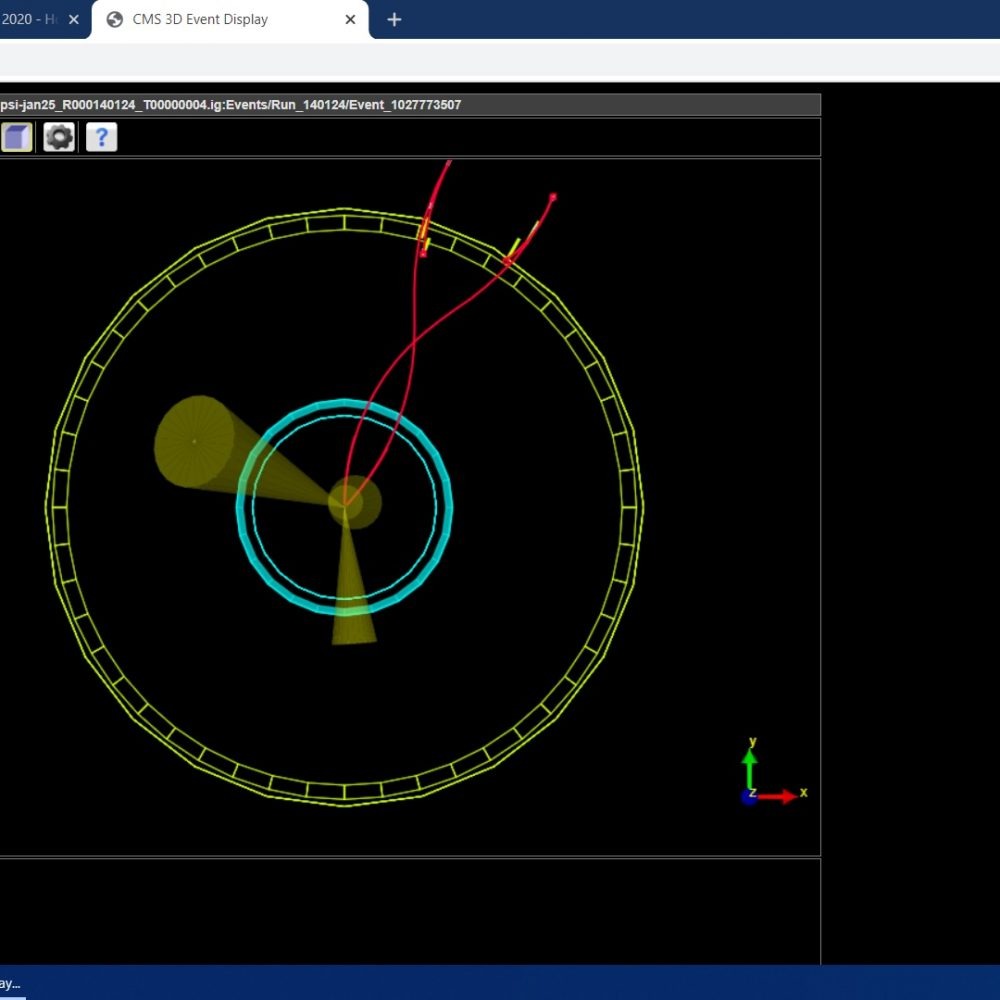Click the green y-axis arrow
The image size is (1000, 1000).
click(749, 768)
